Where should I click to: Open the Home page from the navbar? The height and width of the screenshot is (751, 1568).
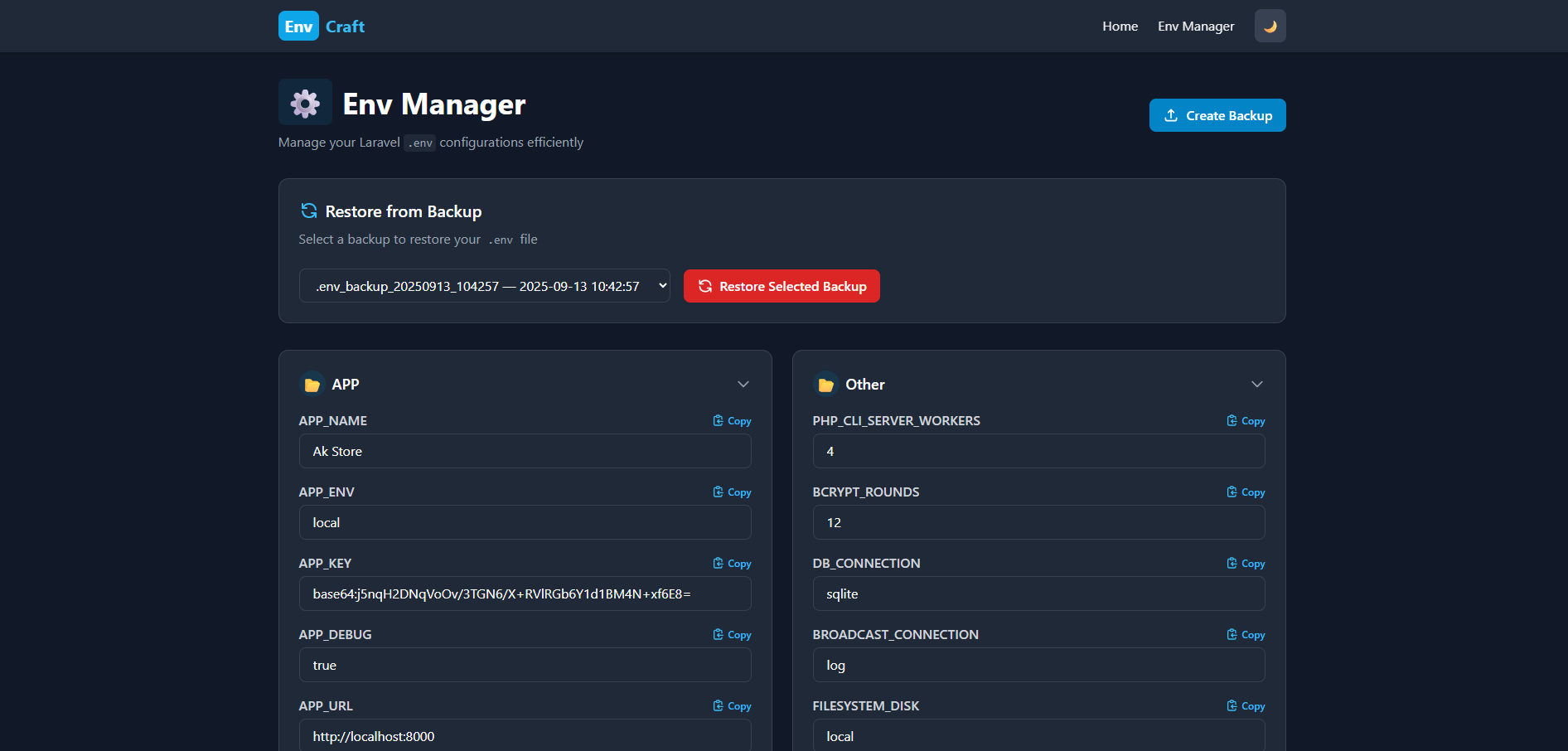[1120, 26]
